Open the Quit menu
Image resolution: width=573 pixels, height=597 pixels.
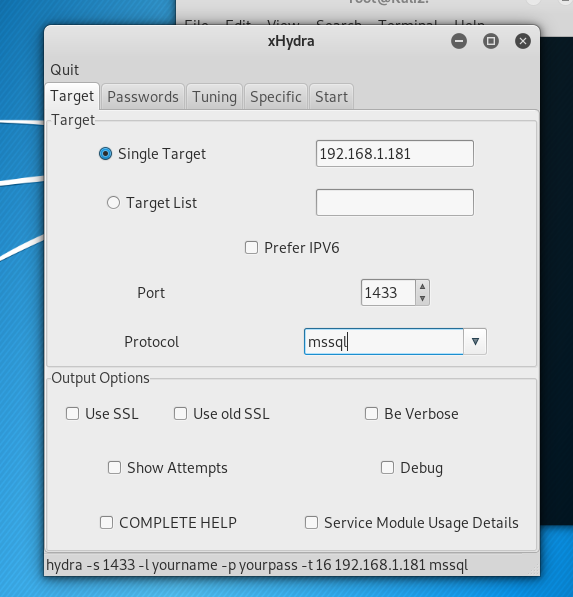click(x=64, y=70)
